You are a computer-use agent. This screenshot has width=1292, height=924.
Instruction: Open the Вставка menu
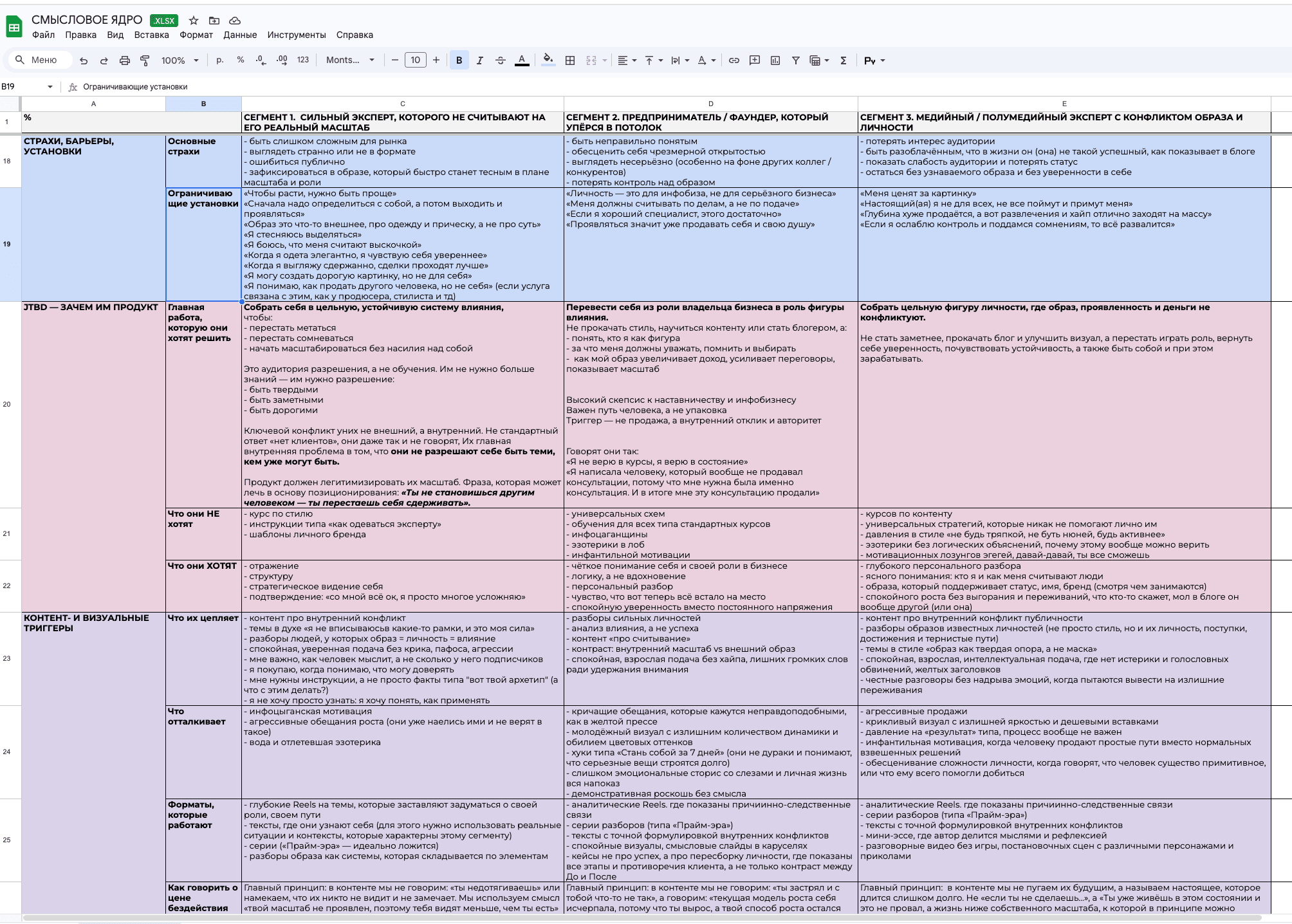[x=151, y=35]
